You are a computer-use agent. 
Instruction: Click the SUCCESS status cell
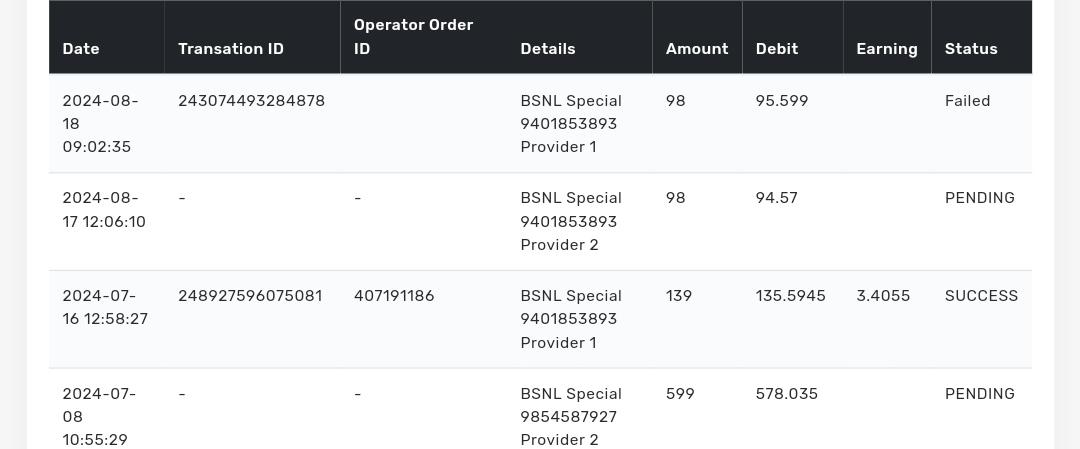tap(981, 296)
